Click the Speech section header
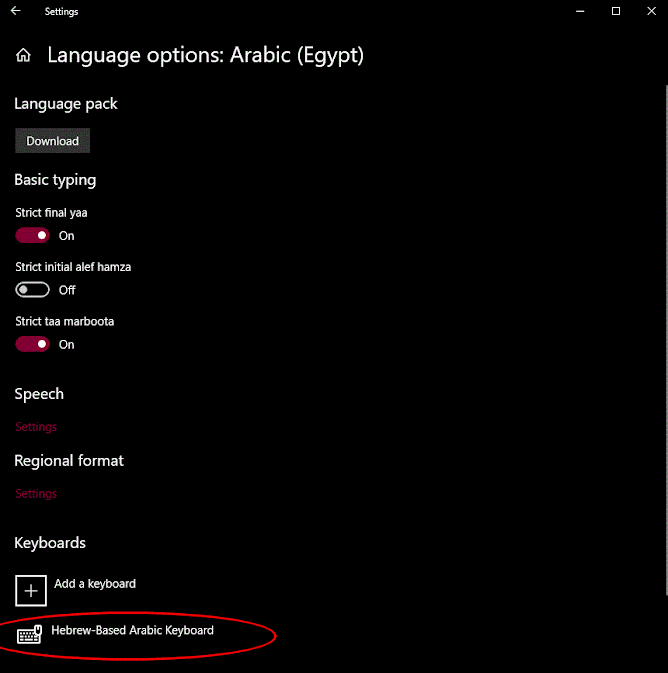This screenshot has width=668, height=673. pyautogui.click(x=39, y=394)
